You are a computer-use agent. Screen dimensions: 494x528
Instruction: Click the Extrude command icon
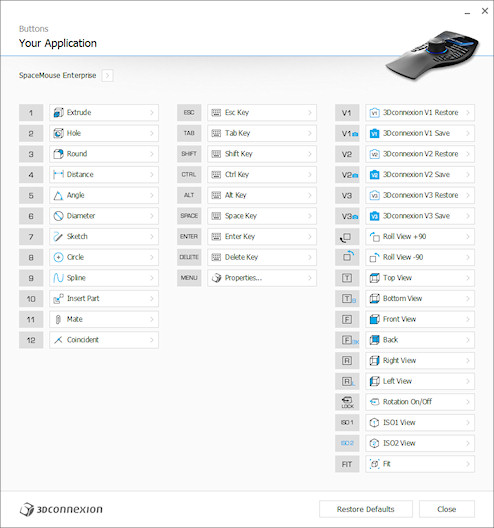[x=58, y=112]
